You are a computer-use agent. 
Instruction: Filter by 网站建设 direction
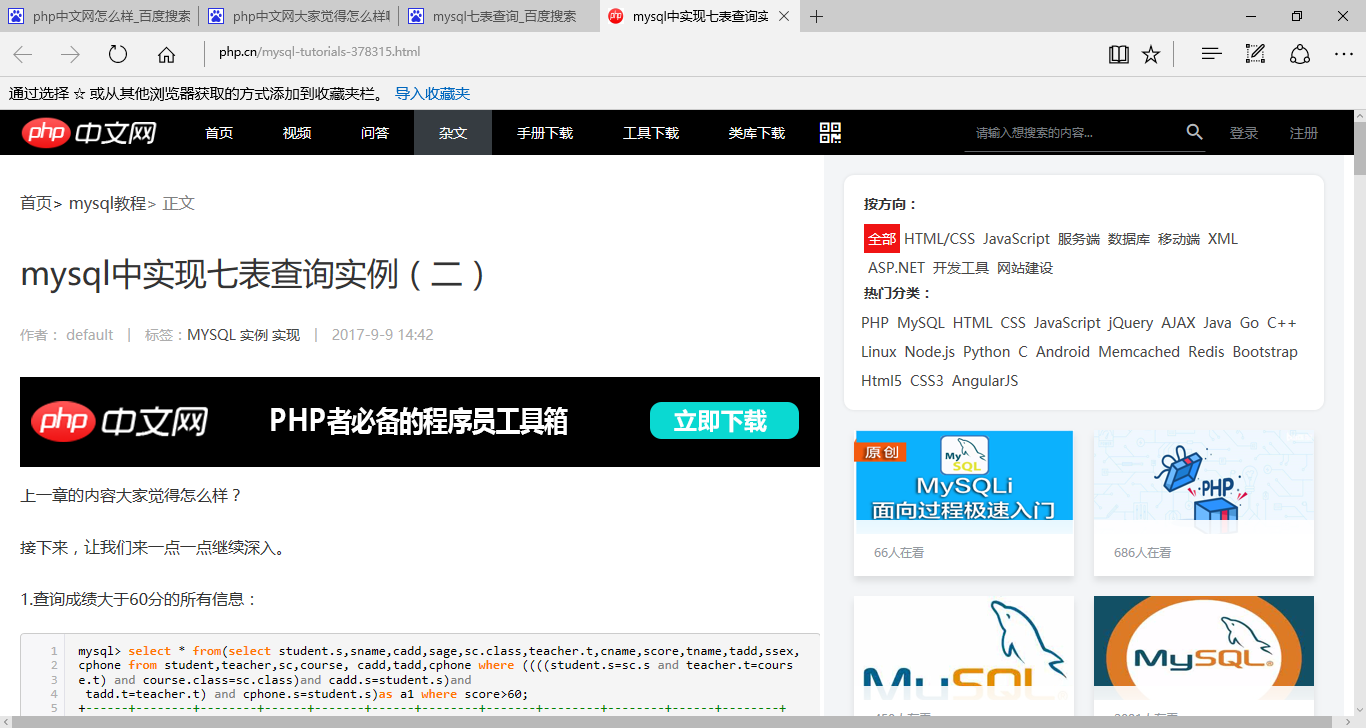point(1025,268)
